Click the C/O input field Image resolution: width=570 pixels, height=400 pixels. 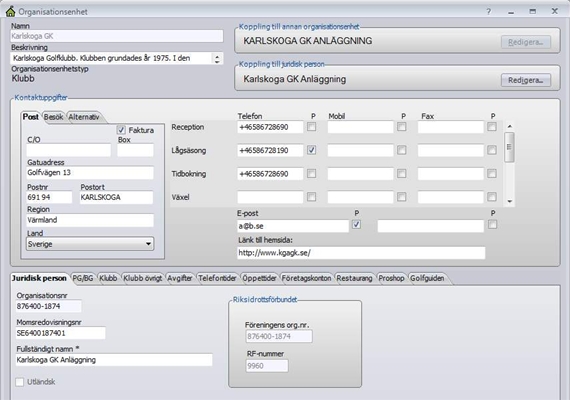pos(69,150)
